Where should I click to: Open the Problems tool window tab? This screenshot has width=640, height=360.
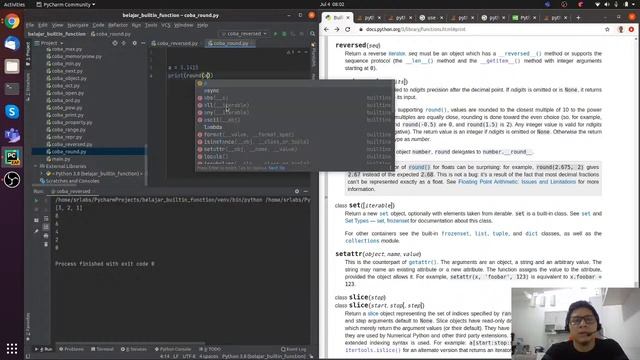71,349
